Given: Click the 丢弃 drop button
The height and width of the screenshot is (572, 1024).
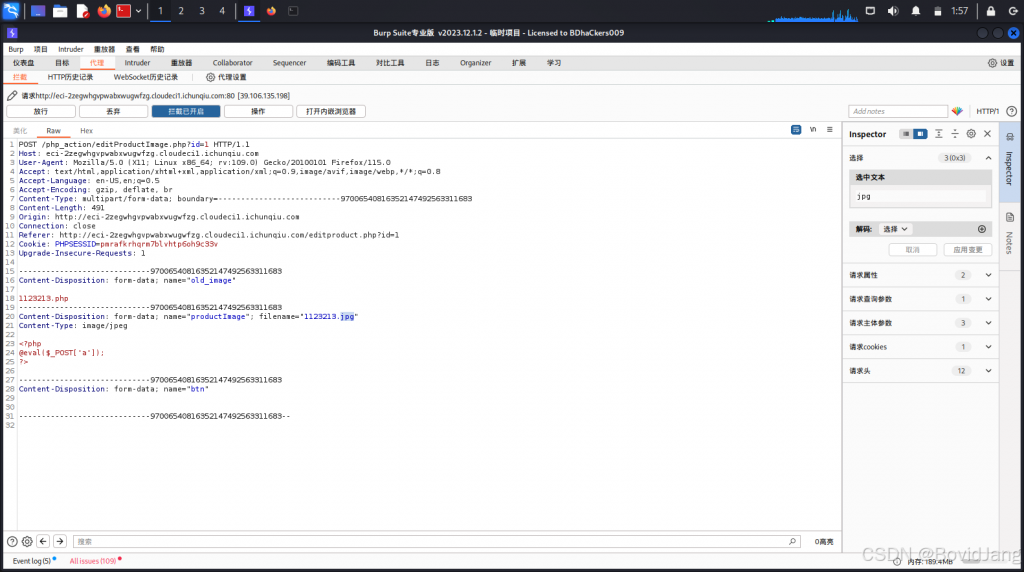Looking at the screenshot, I should pos(114,112).
